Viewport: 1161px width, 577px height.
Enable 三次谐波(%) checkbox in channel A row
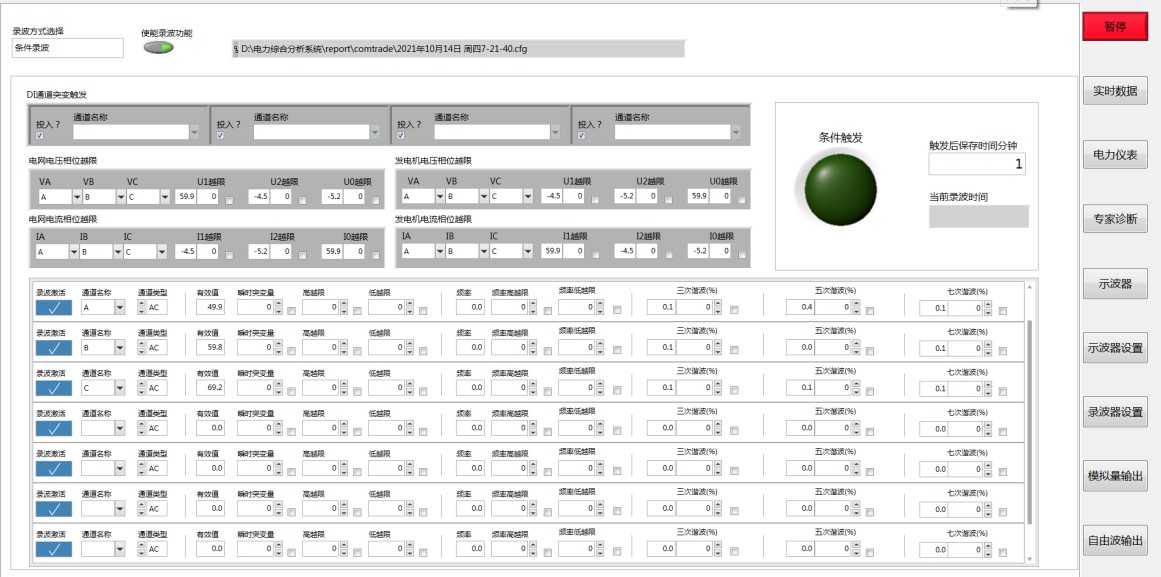[x=735, y=311]
